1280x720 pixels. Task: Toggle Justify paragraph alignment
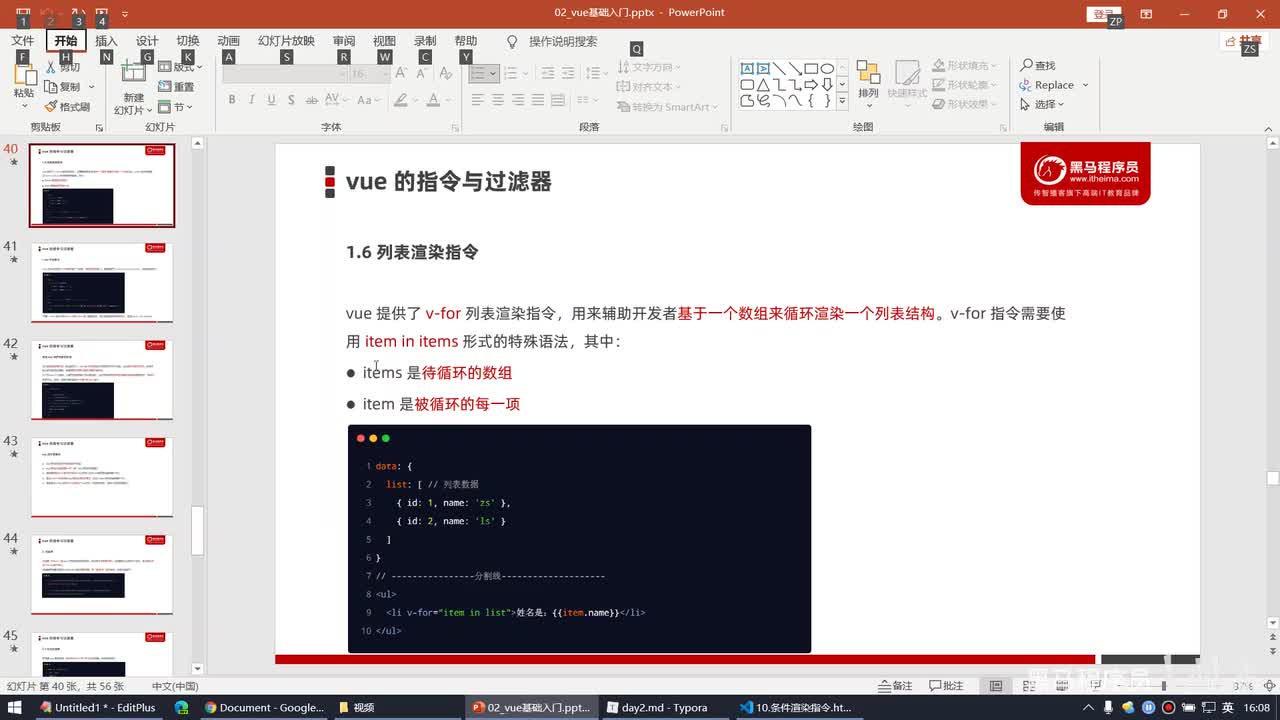point(538,100)
